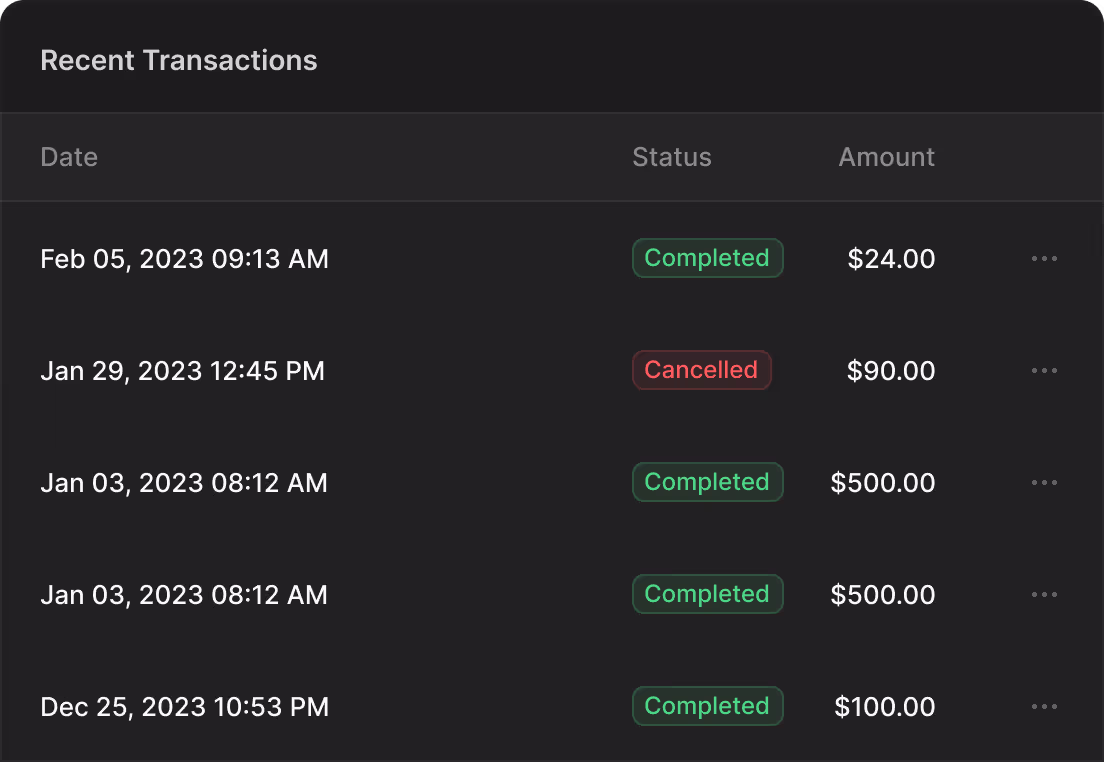Viewport: 1104px width, 762px height.
Task: Select the Feb 05, 2023 09:13 AM date
Action: click(x=184, y=259)
